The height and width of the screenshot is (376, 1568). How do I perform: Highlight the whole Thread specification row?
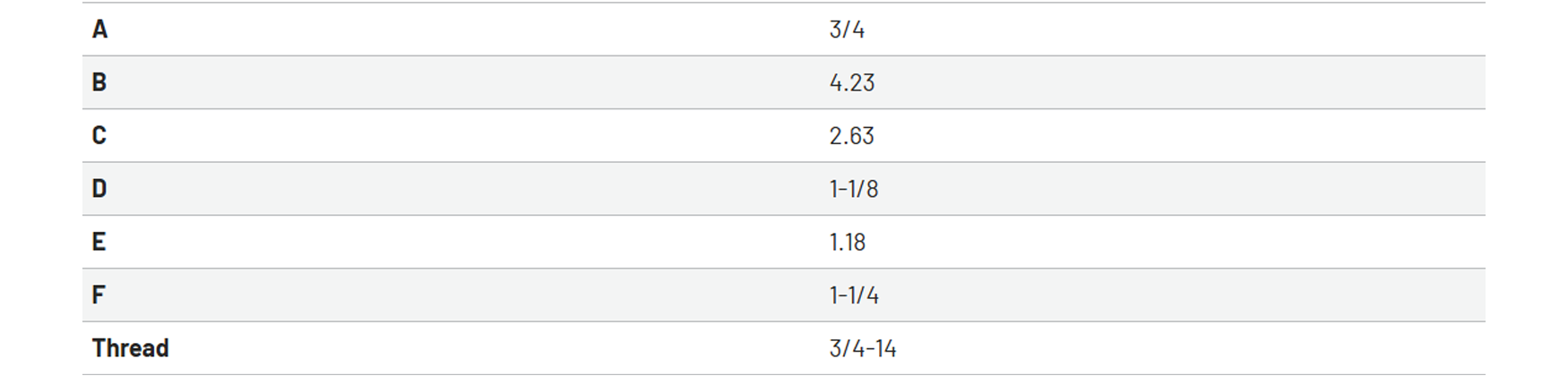point(784,348)
